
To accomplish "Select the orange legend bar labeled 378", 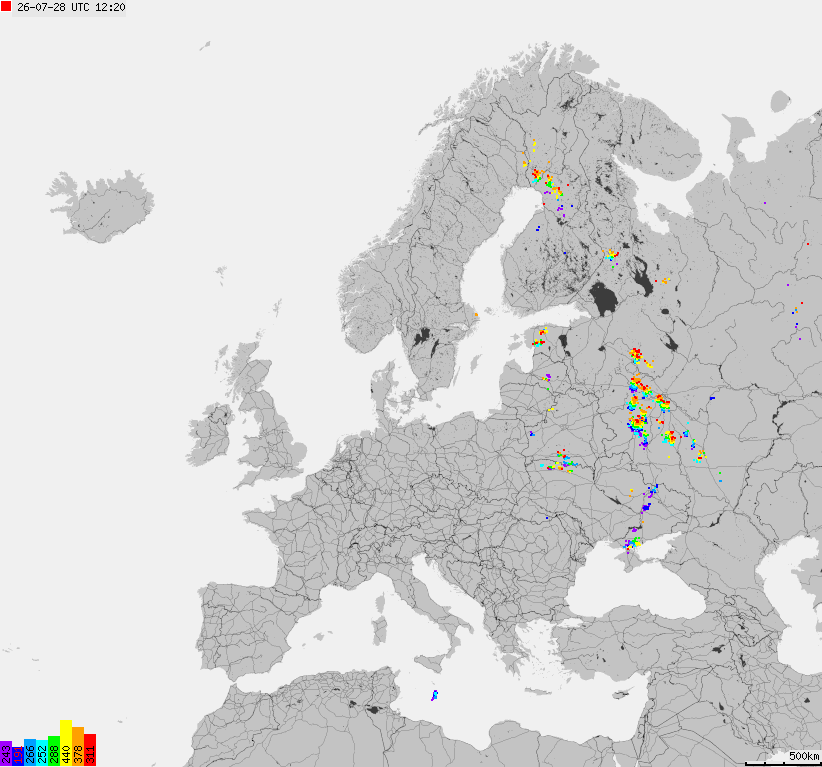I will point(78,747).
